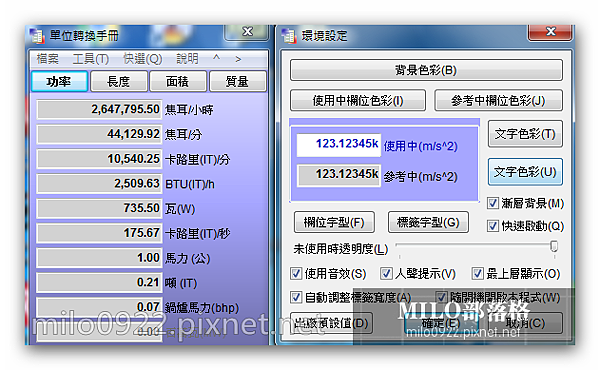Click 使用中欄位色彩(I) button
The height and width of the screenshot is (370, 600).
pos(358,101)
